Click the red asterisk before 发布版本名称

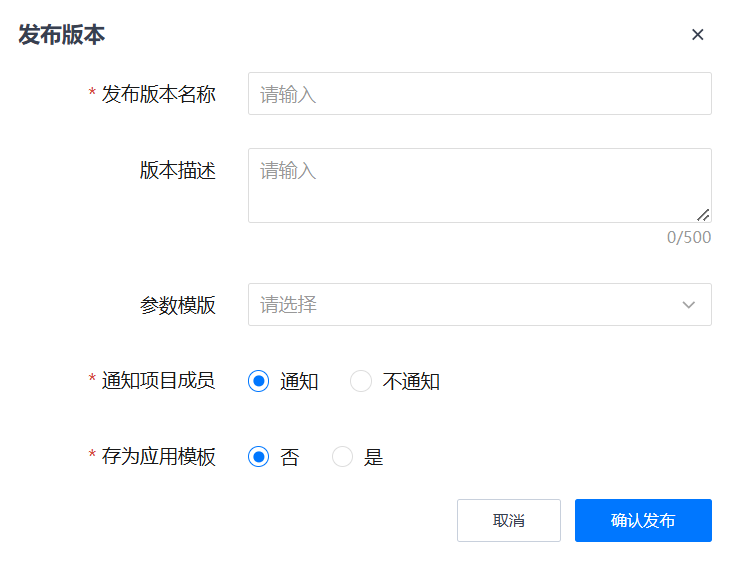(92, 94)
